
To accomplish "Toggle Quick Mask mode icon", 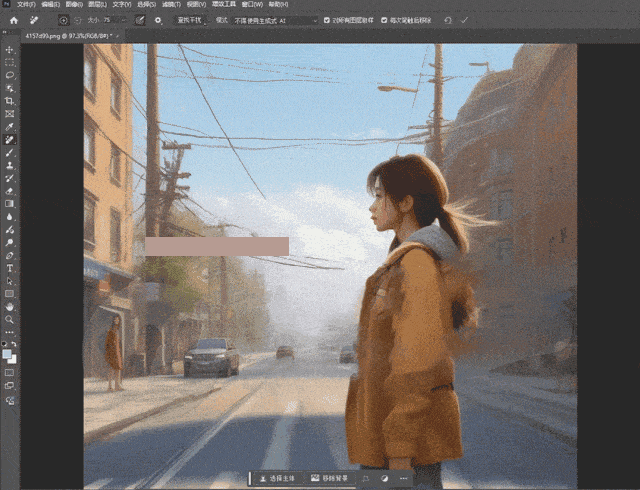I will [x=9, y=373].
